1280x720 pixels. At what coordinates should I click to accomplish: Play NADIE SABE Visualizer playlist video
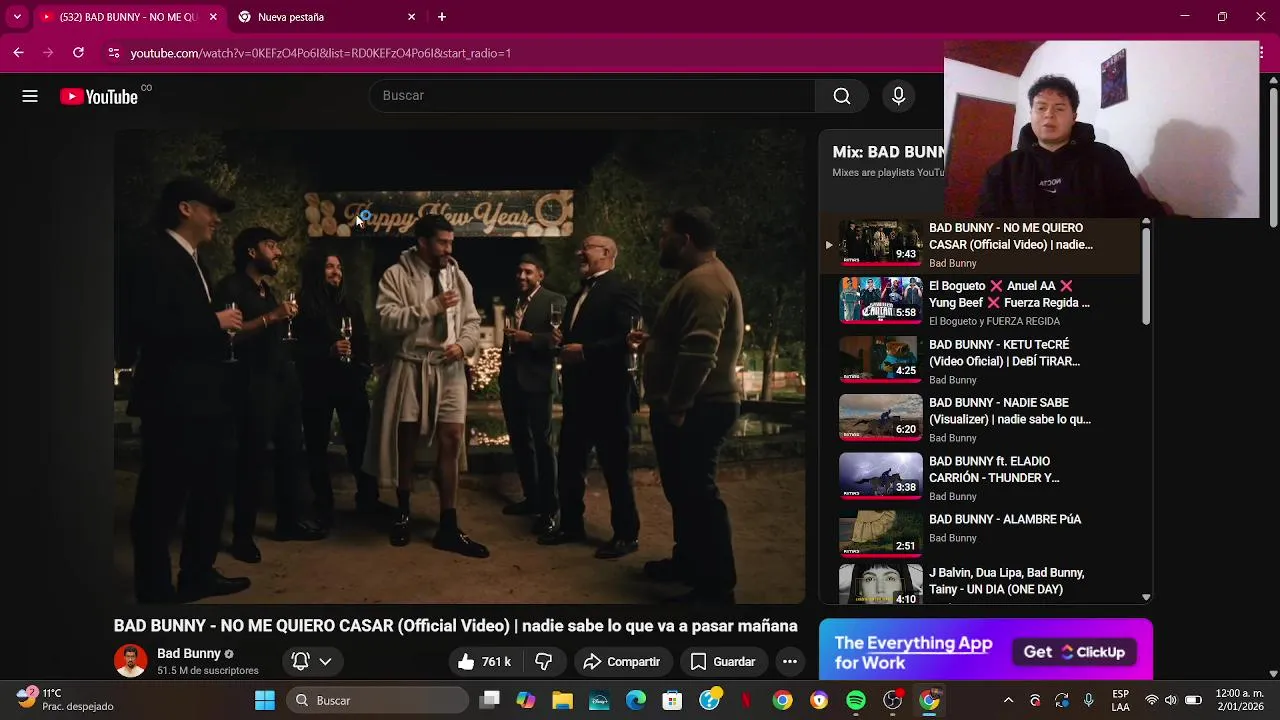980,420
